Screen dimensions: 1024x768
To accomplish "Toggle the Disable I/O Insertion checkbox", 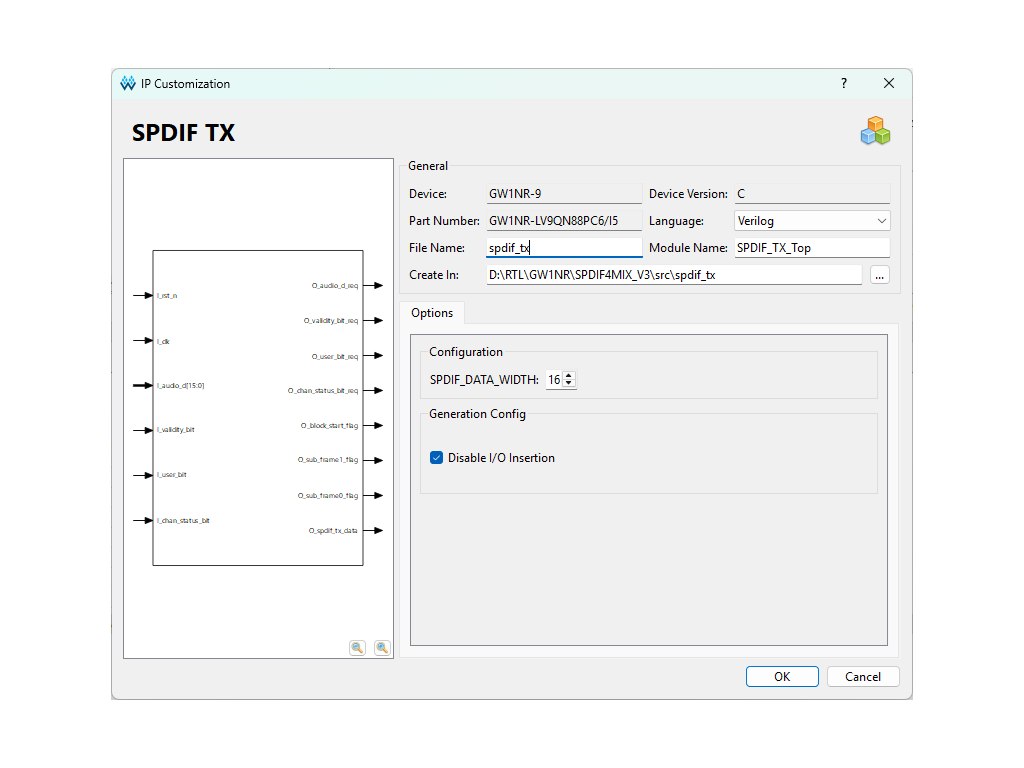I will (436, 458).
